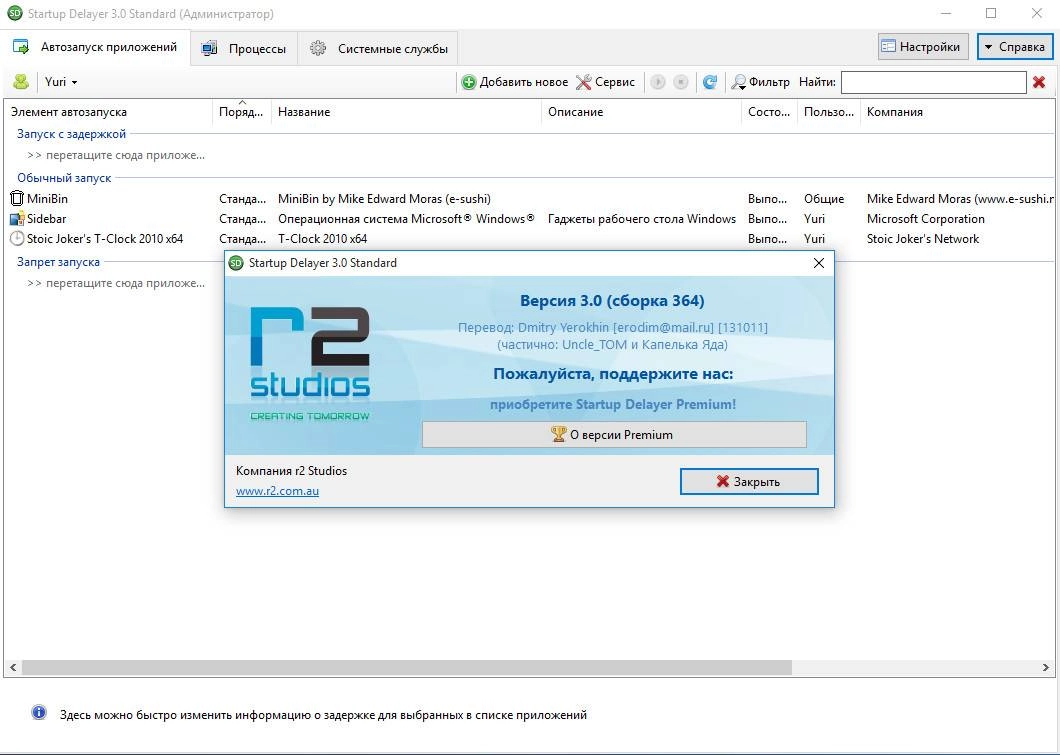This screenshot has width=1060, height=755.
Task: Click the Найти search input field
Action: point(934,82)
